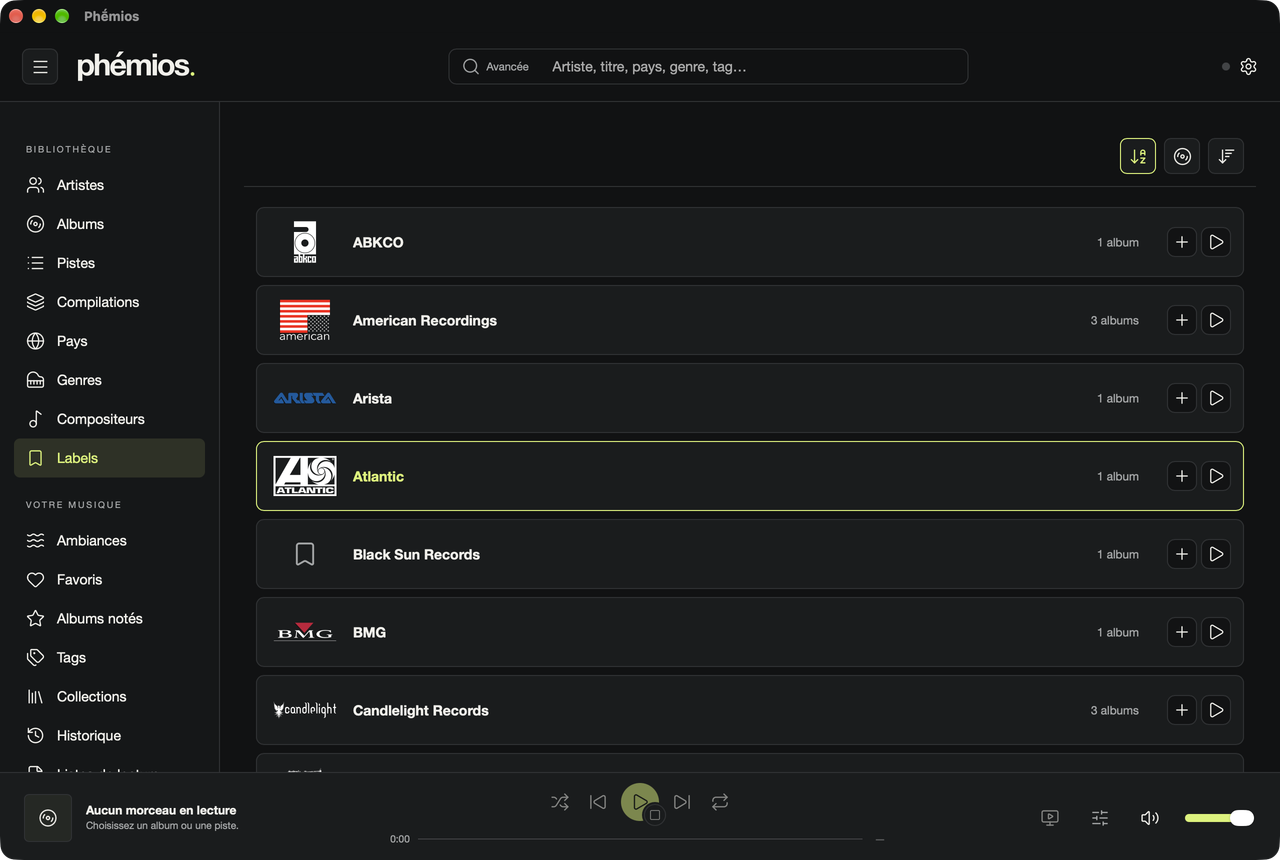
Task: Mute the volume speaker icon
Action: coord(1150,818)
